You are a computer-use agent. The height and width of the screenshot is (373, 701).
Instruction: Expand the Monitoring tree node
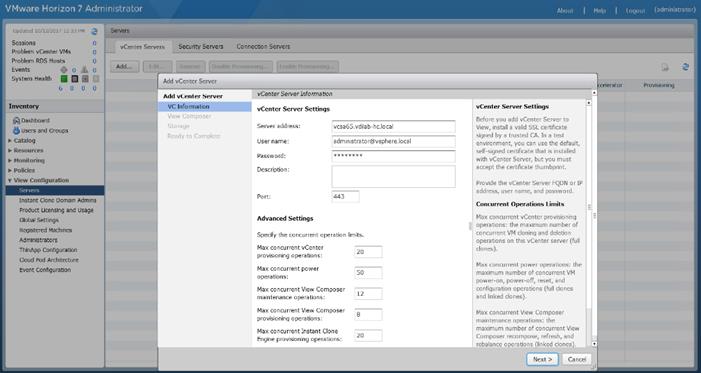pyautogui.click(x=10, y=161)
